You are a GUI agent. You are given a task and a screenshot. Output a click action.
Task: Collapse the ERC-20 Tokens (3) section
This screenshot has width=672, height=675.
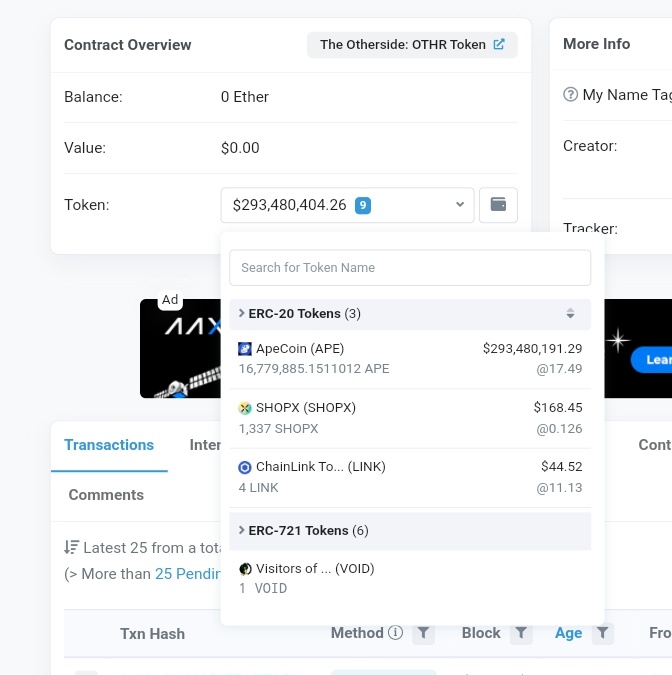[410, 314]
